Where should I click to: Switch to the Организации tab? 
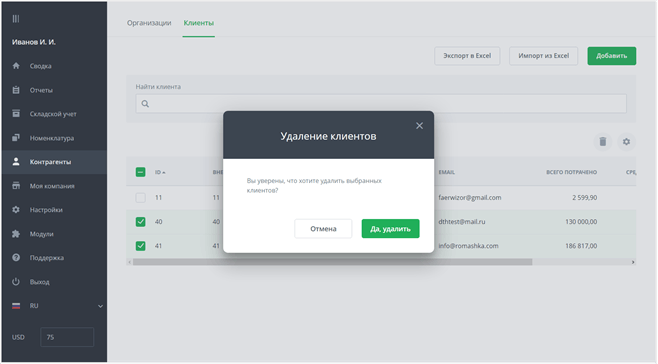(149, 23)
